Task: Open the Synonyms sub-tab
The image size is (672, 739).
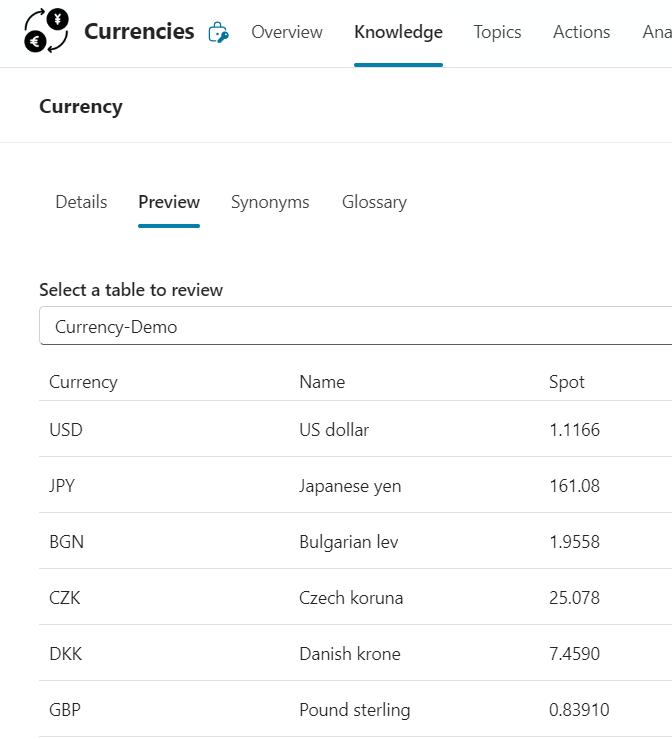Action: 270,202
